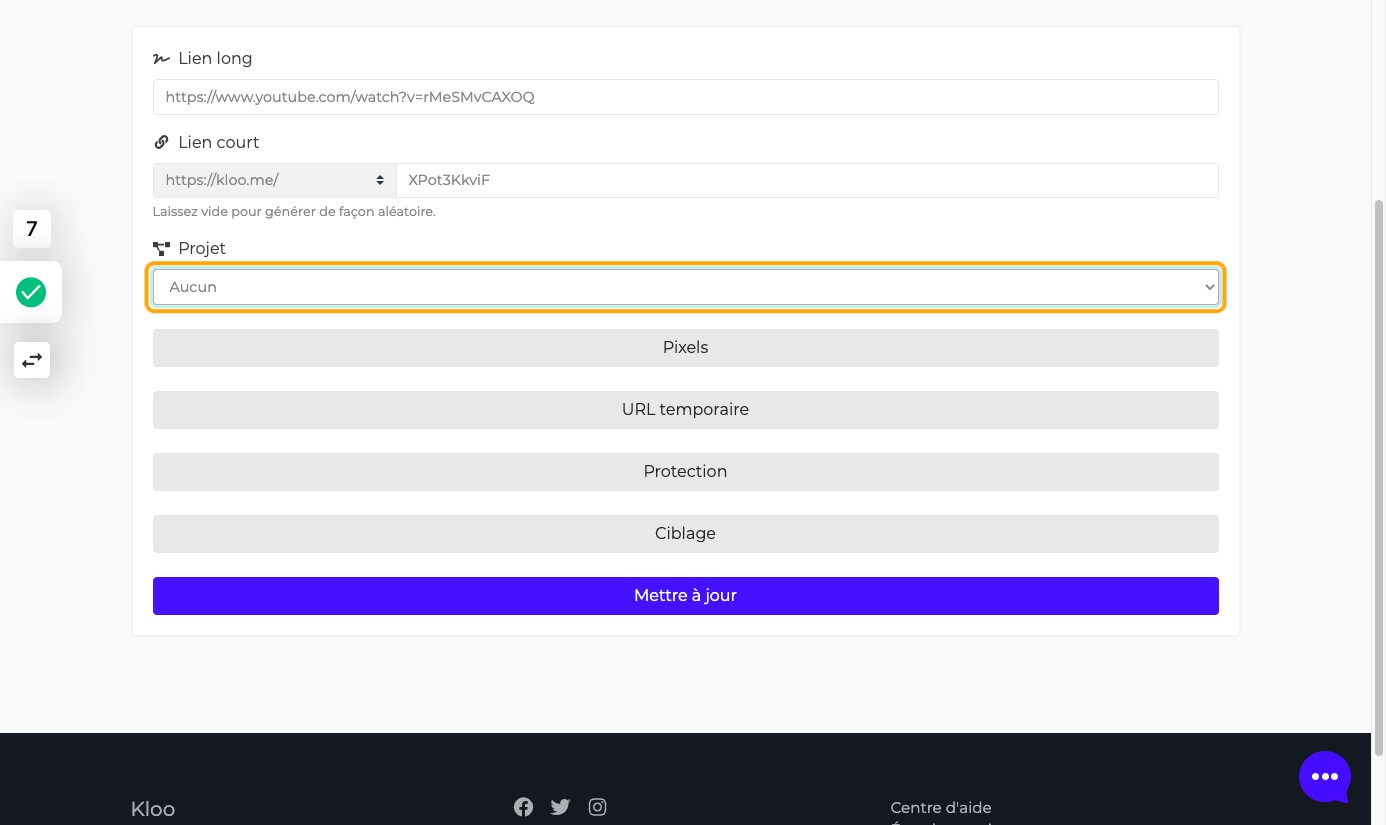Image resolution: width=1386 pixels, height=825 pixels.
Task: Click the Kloo footer brand name
Action: 153,809
